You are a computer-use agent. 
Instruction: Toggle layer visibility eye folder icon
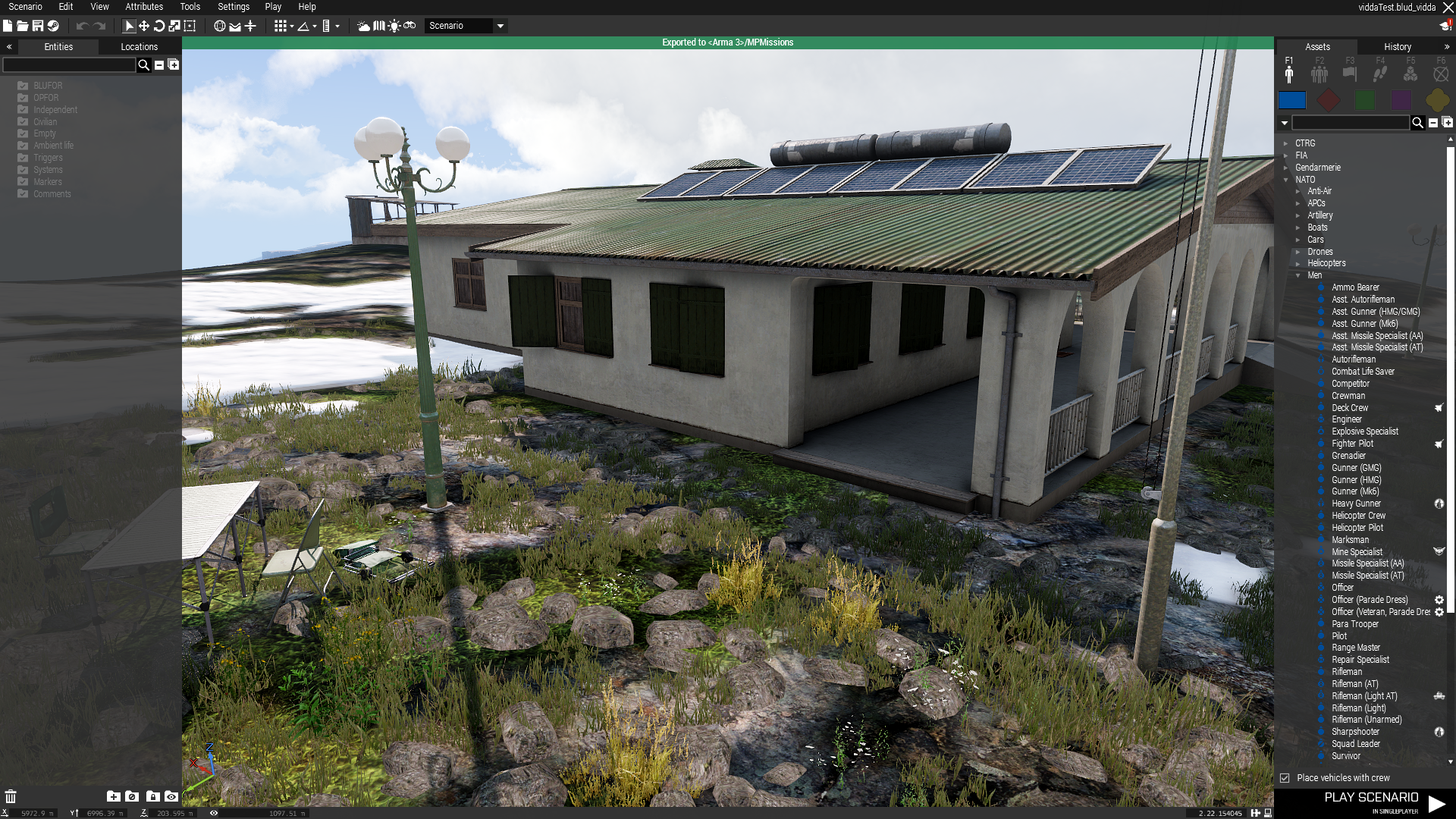click(171, 796)
